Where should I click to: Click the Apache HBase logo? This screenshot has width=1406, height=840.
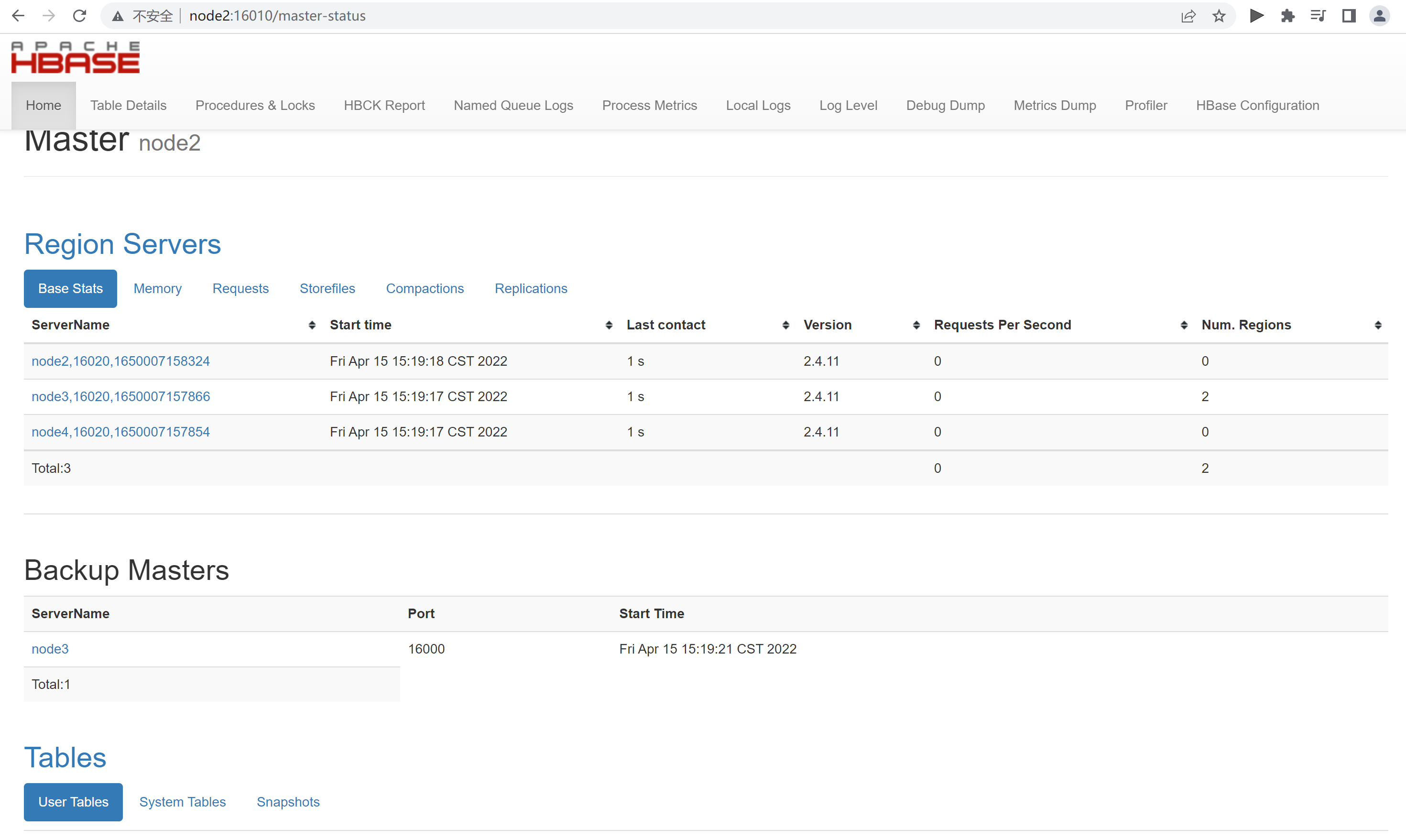75,57
